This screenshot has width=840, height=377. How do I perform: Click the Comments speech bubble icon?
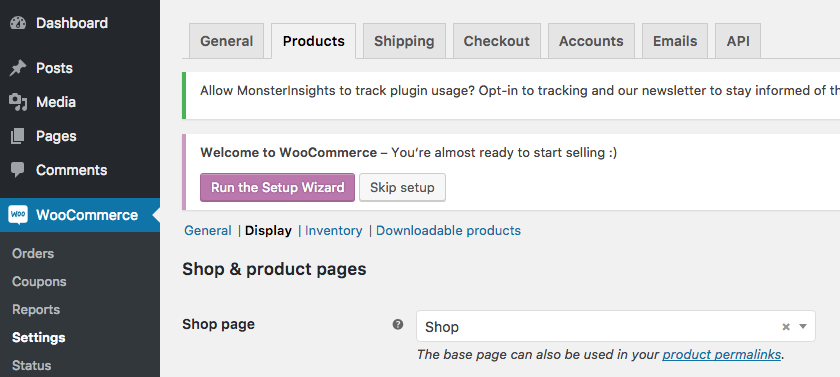pos(18,170)
